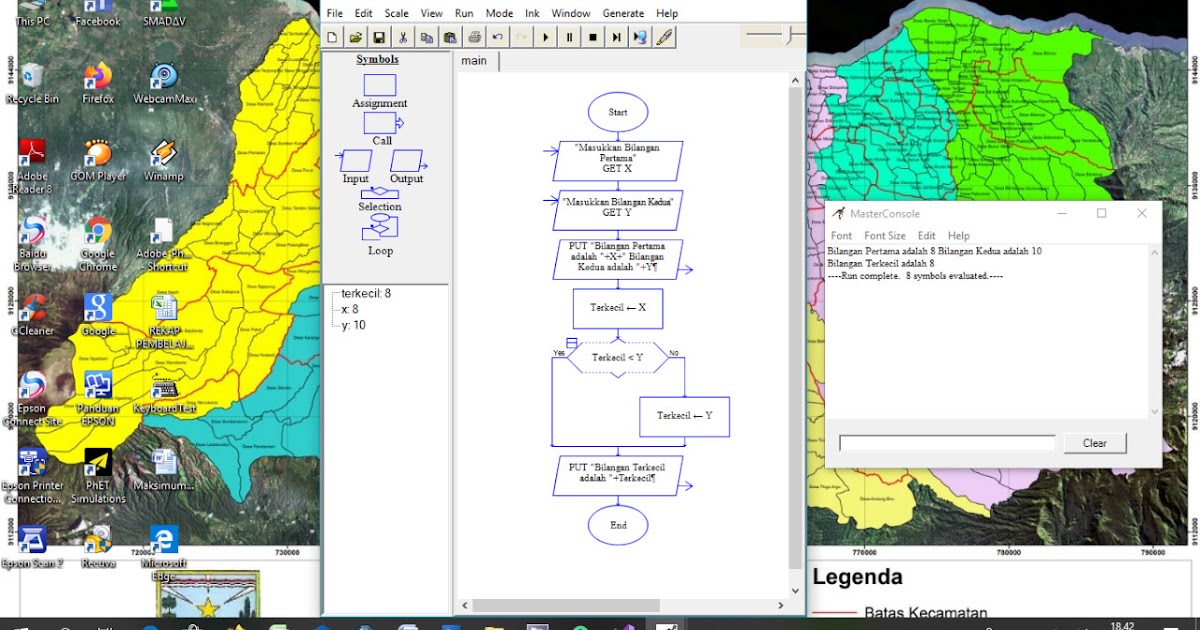The image size is (1200, 630).
Task: Open the File menu
Action: 334,13
